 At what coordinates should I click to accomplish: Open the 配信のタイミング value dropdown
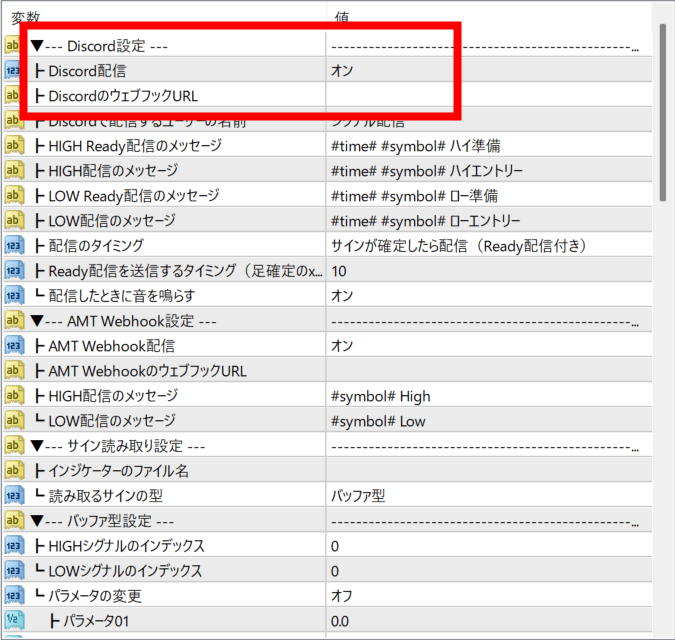click(458, 246)
